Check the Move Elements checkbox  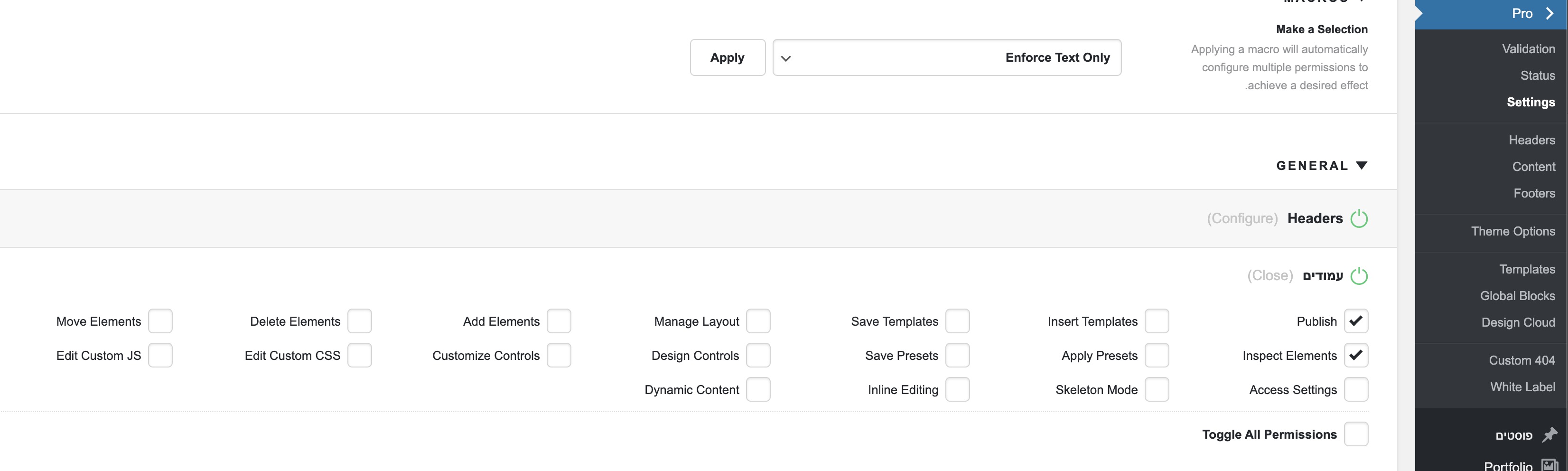tap(160, 321)
